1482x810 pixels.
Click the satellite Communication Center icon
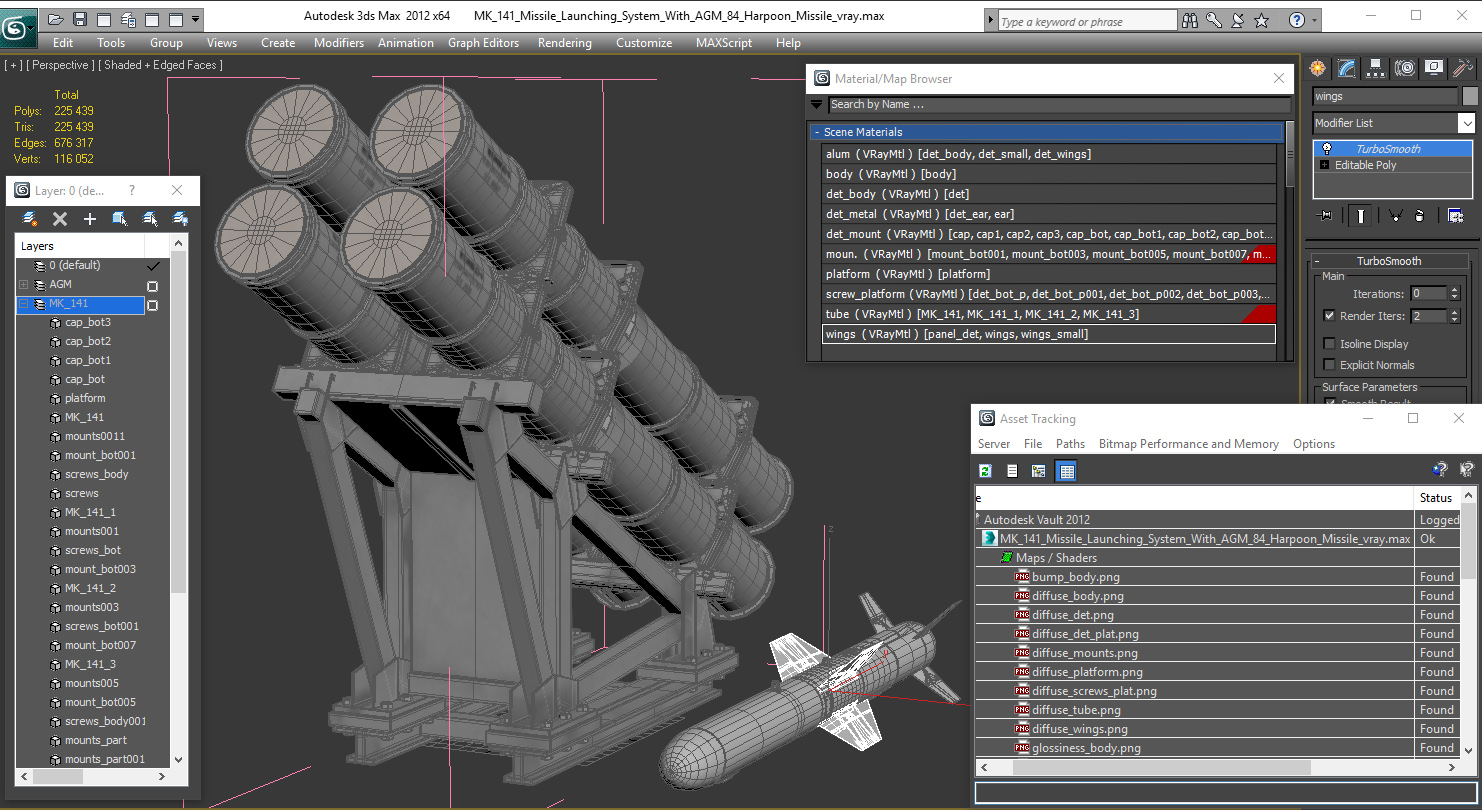tap(1238, 20)
